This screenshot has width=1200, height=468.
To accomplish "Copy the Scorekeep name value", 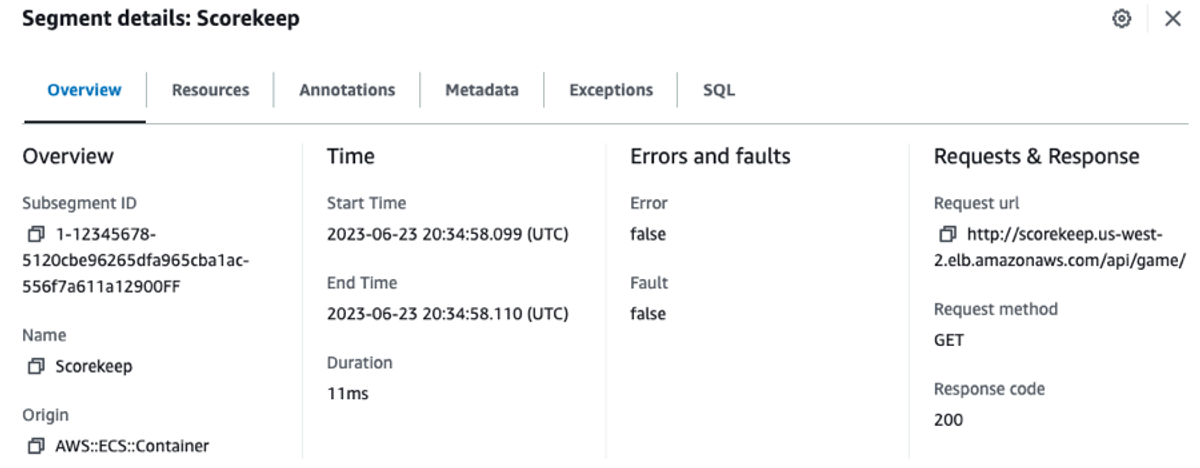I will point(36,367).
